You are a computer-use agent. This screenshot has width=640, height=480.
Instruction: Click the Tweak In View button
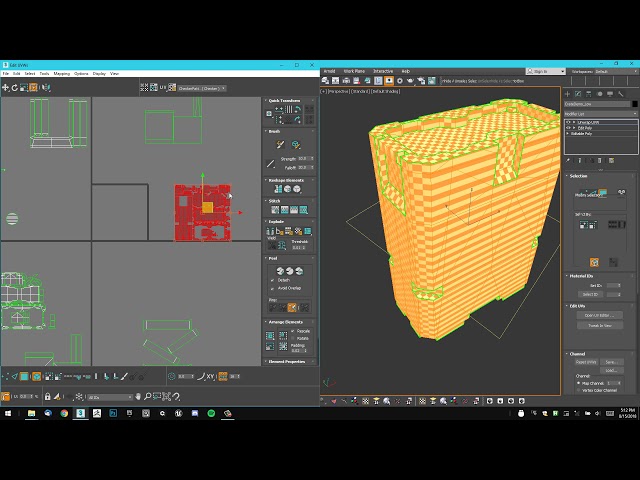coord(600,325)
